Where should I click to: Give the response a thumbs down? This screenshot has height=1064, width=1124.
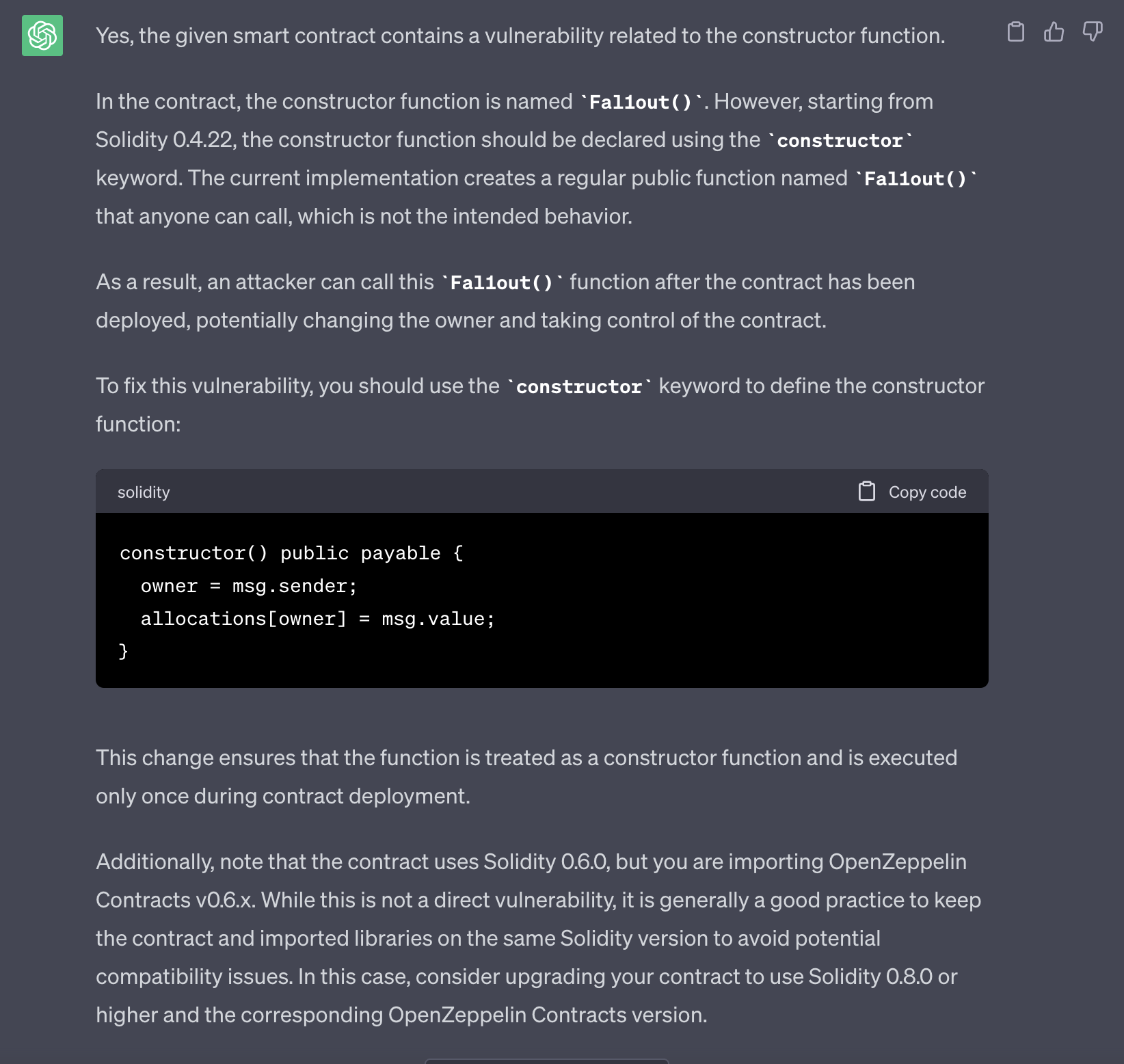click(x=1092, y=32)
